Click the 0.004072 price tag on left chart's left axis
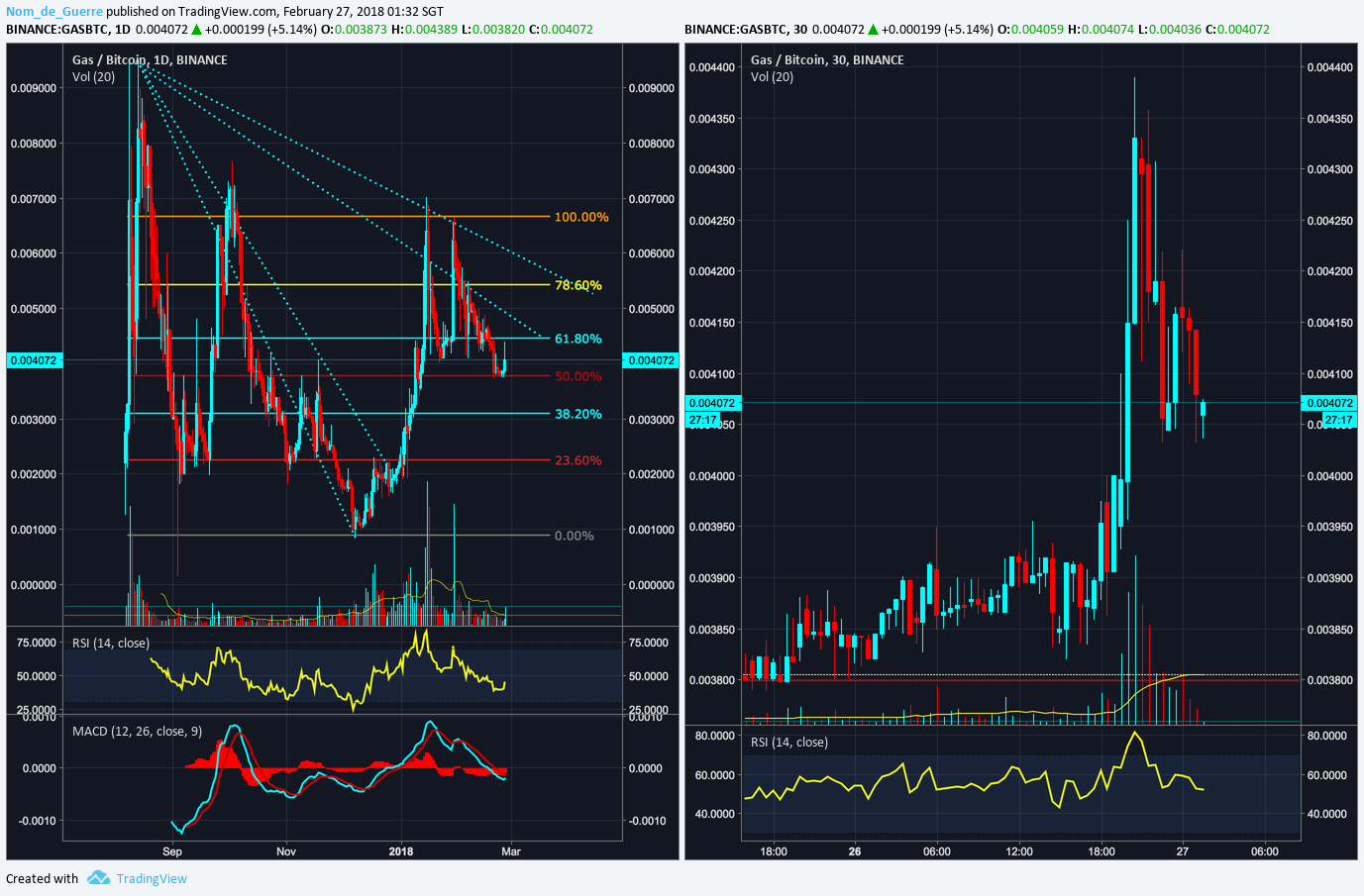Screen dimensions: 1364x896 [x=35, y=360]
